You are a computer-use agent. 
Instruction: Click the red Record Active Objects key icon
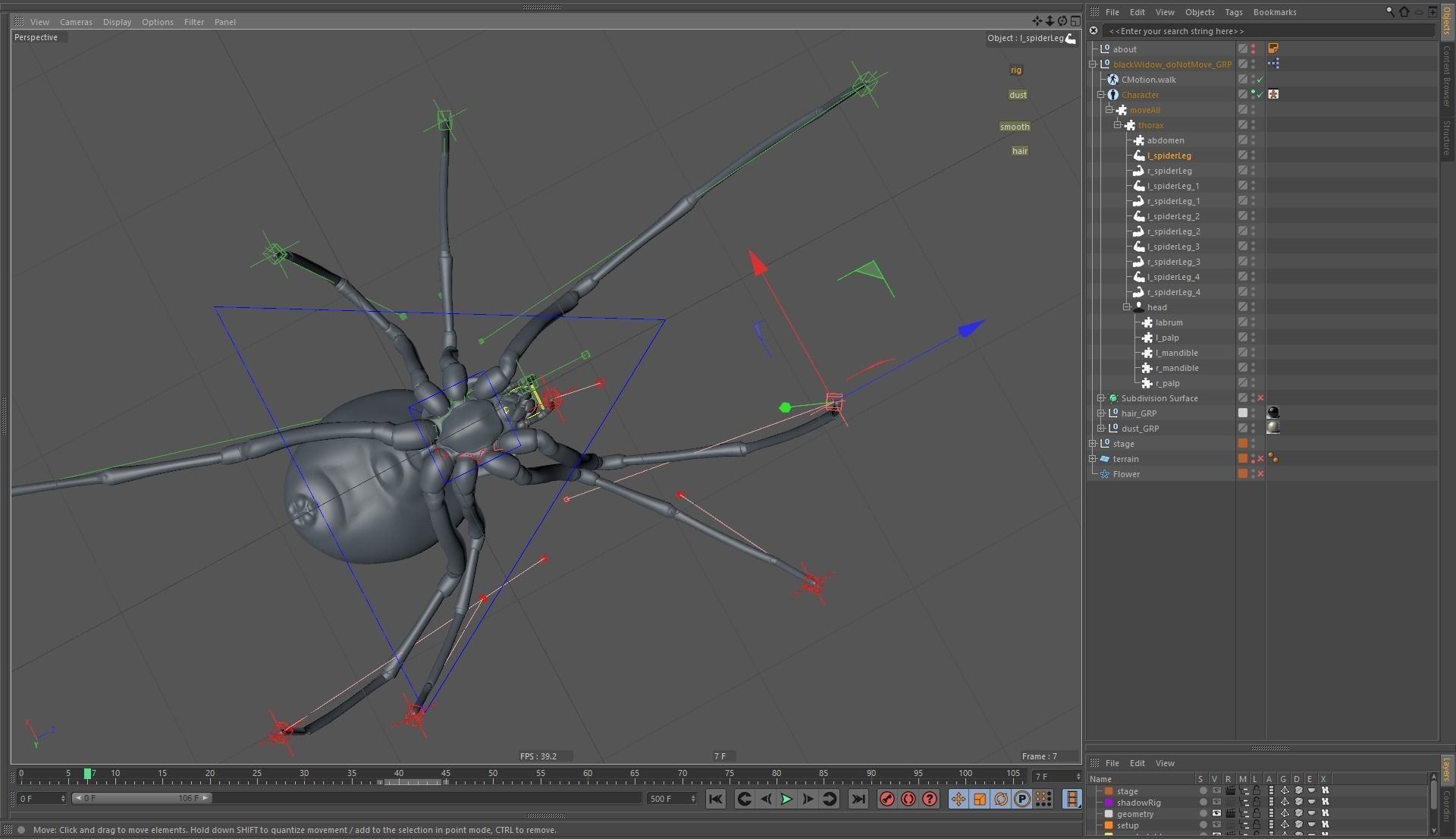pyautogui.click(x=887, y=799)
